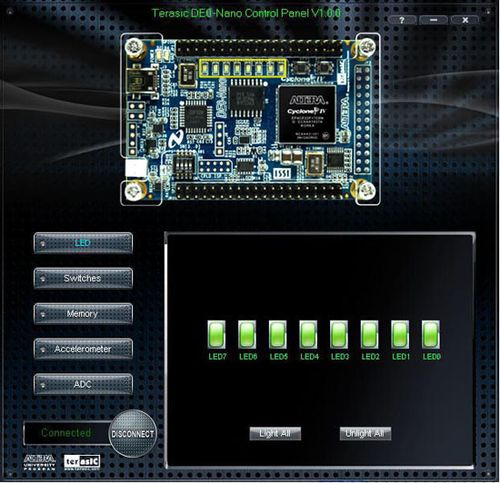Select the Accelerometer section
This screenshot has width=500, height=483.
[83, 349]
